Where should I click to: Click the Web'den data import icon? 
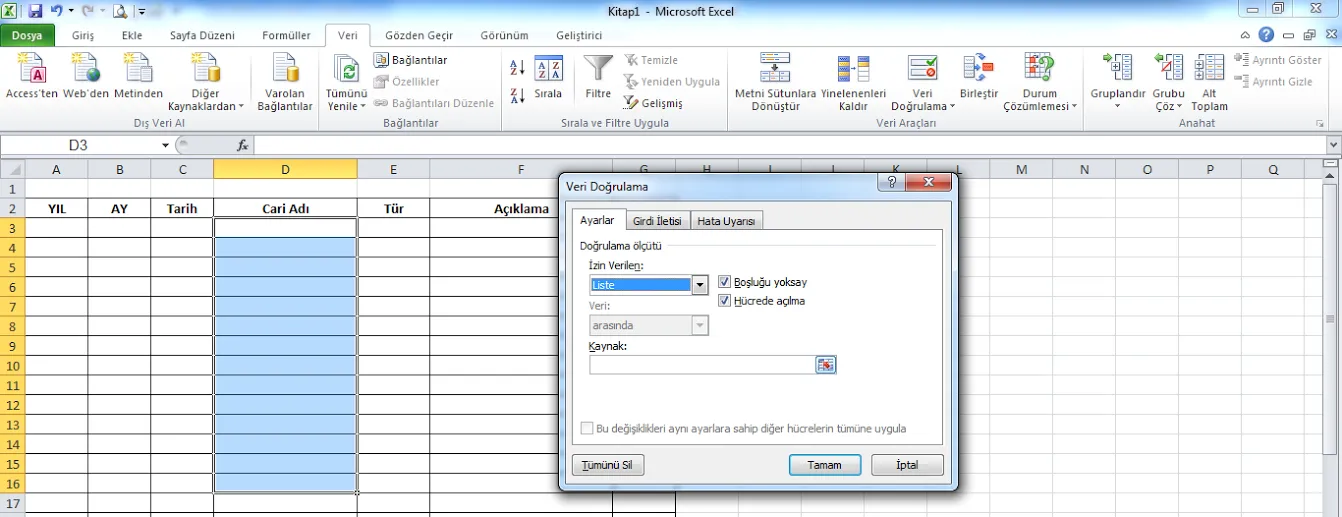pyautogui.click(x=86, y=70)
